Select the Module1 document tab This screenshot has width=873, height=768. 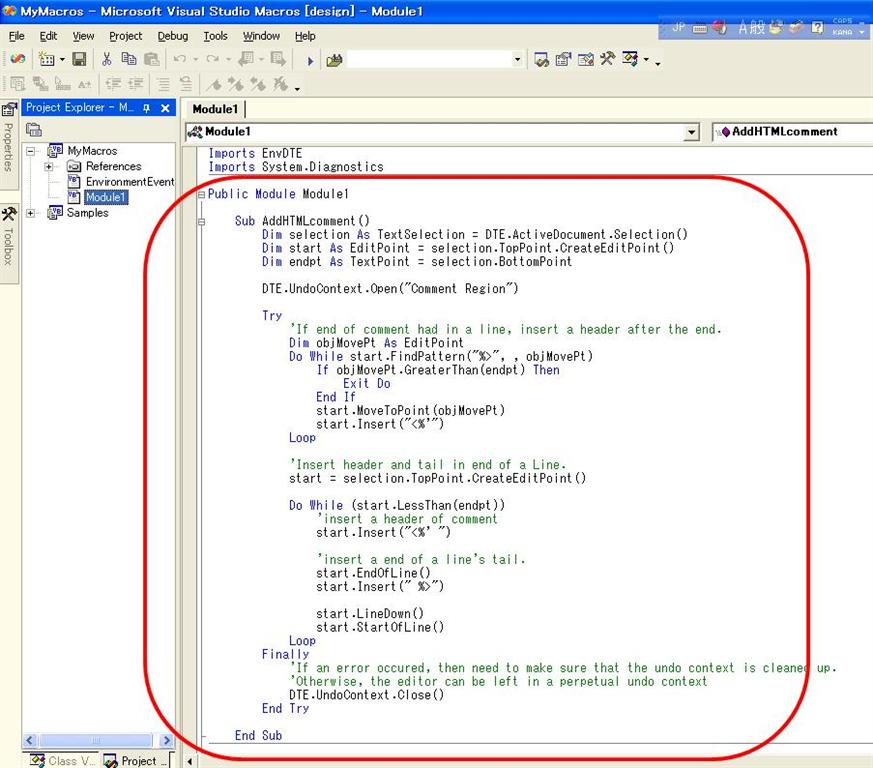[x=215, y=109]
